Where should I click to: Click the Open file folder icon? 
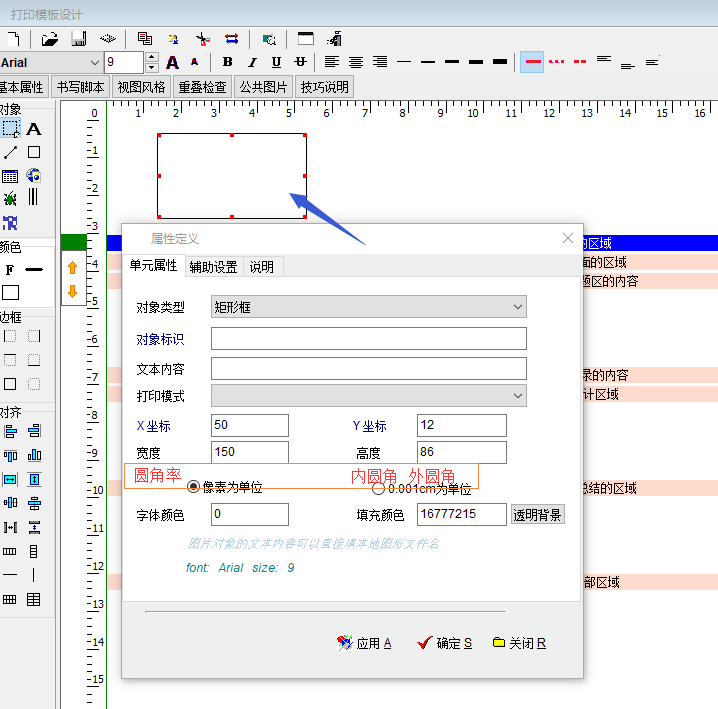tap(50, 39)
